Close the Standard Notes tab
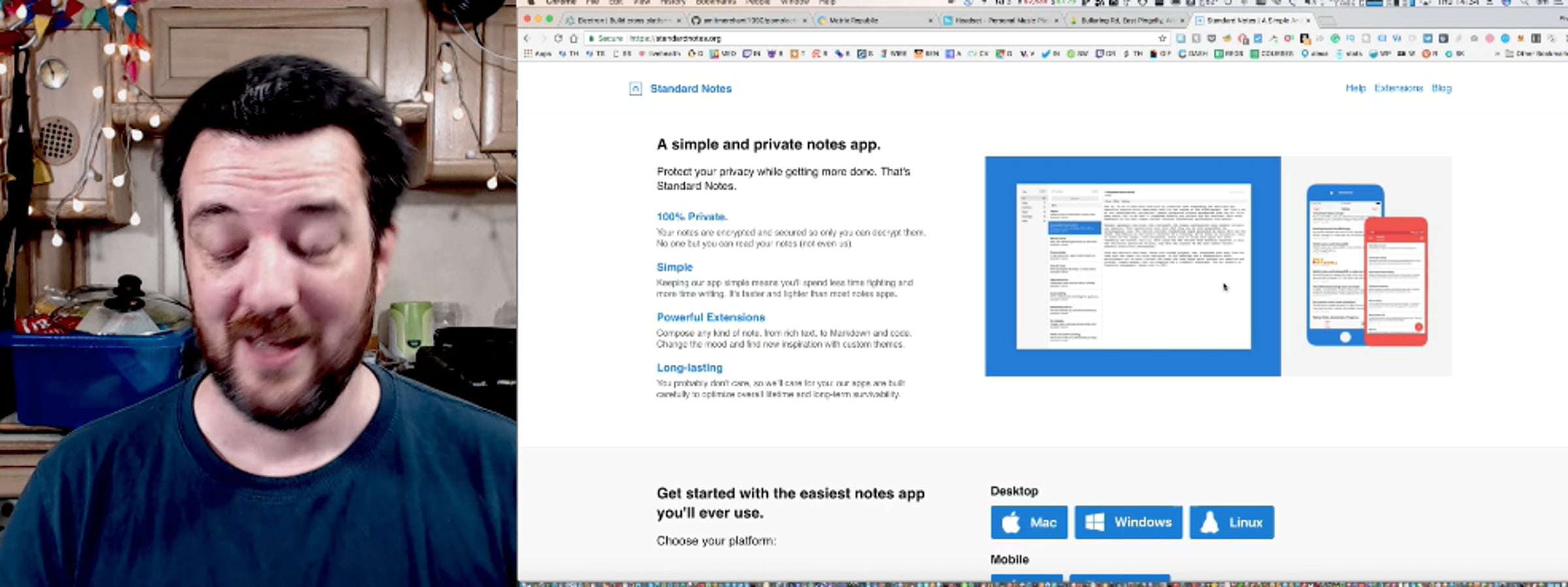 [1308, 20]
